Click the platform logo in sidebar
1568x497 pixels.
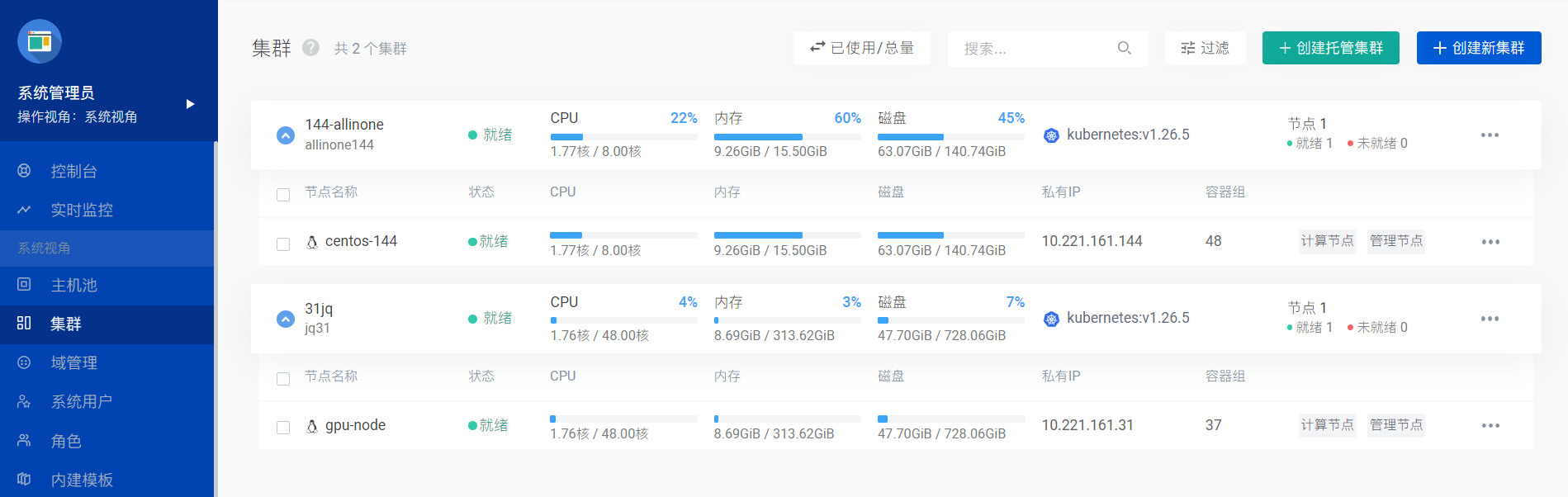point(40,41)
